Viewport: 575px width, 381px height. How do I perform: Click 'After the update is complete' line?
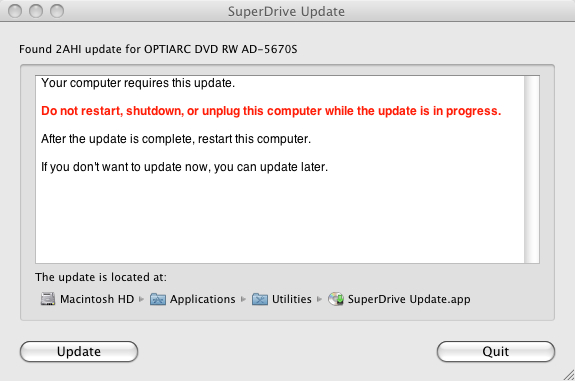(x=176, y=139)
